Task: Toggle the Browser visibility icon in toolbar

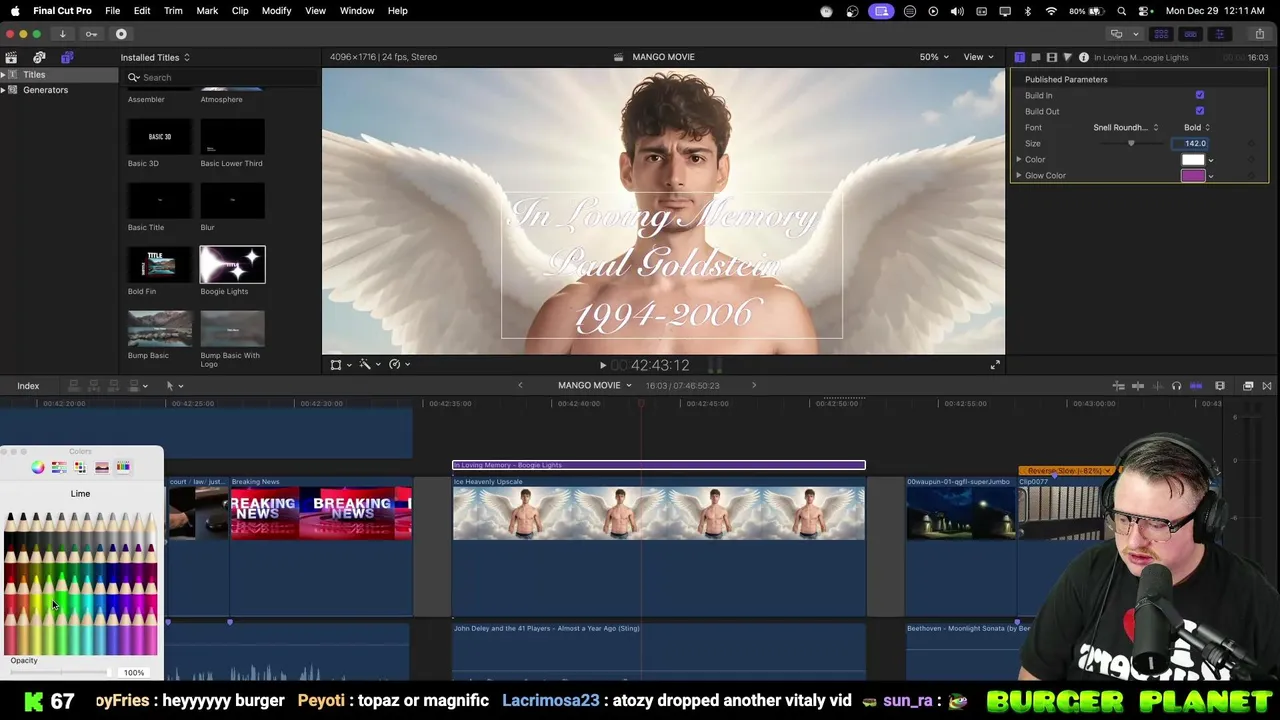Action: [x=1161, y=34]
